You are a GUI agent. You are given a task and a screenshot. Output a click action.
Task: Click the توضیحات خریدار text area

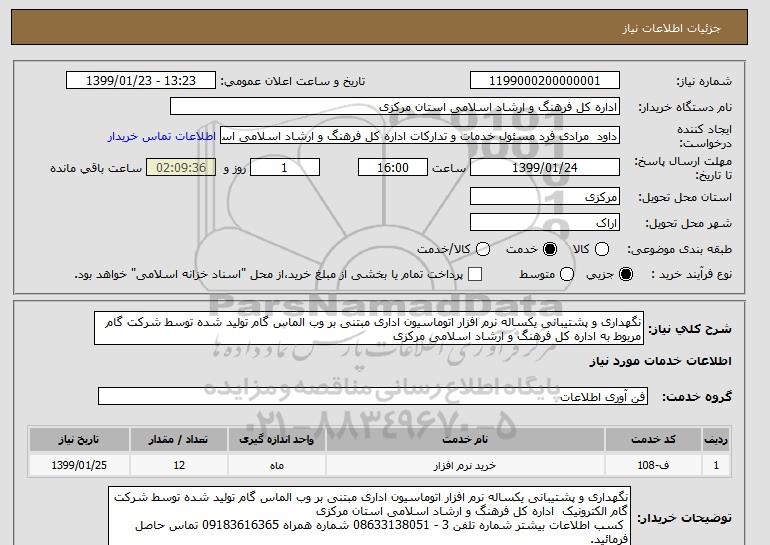click(x=368, y=516)
